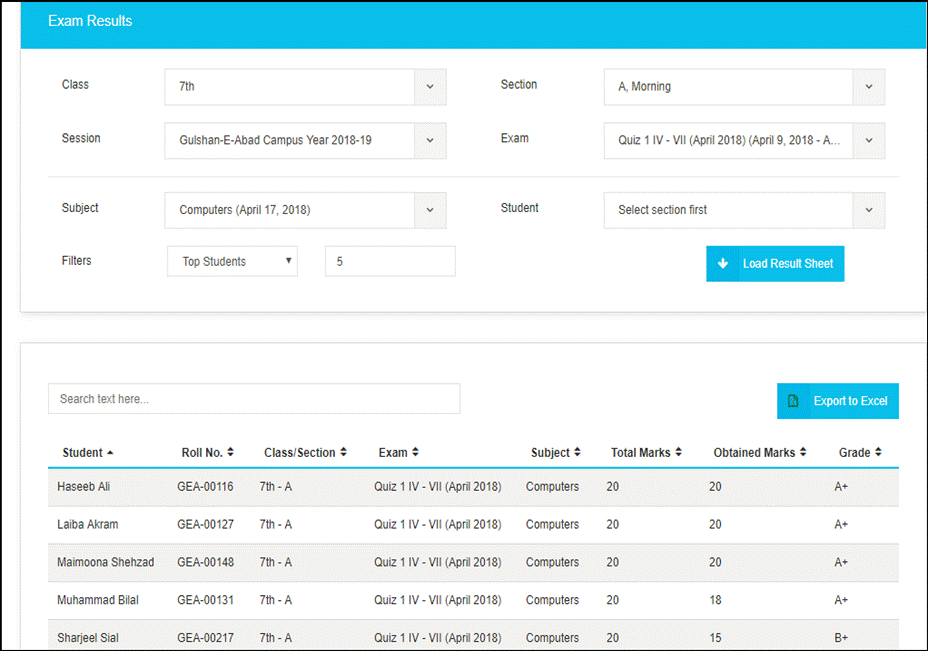Viewport: 928px width, 651px height.
Task: Click the Load Result Sheet button
Action: (775, 264)
